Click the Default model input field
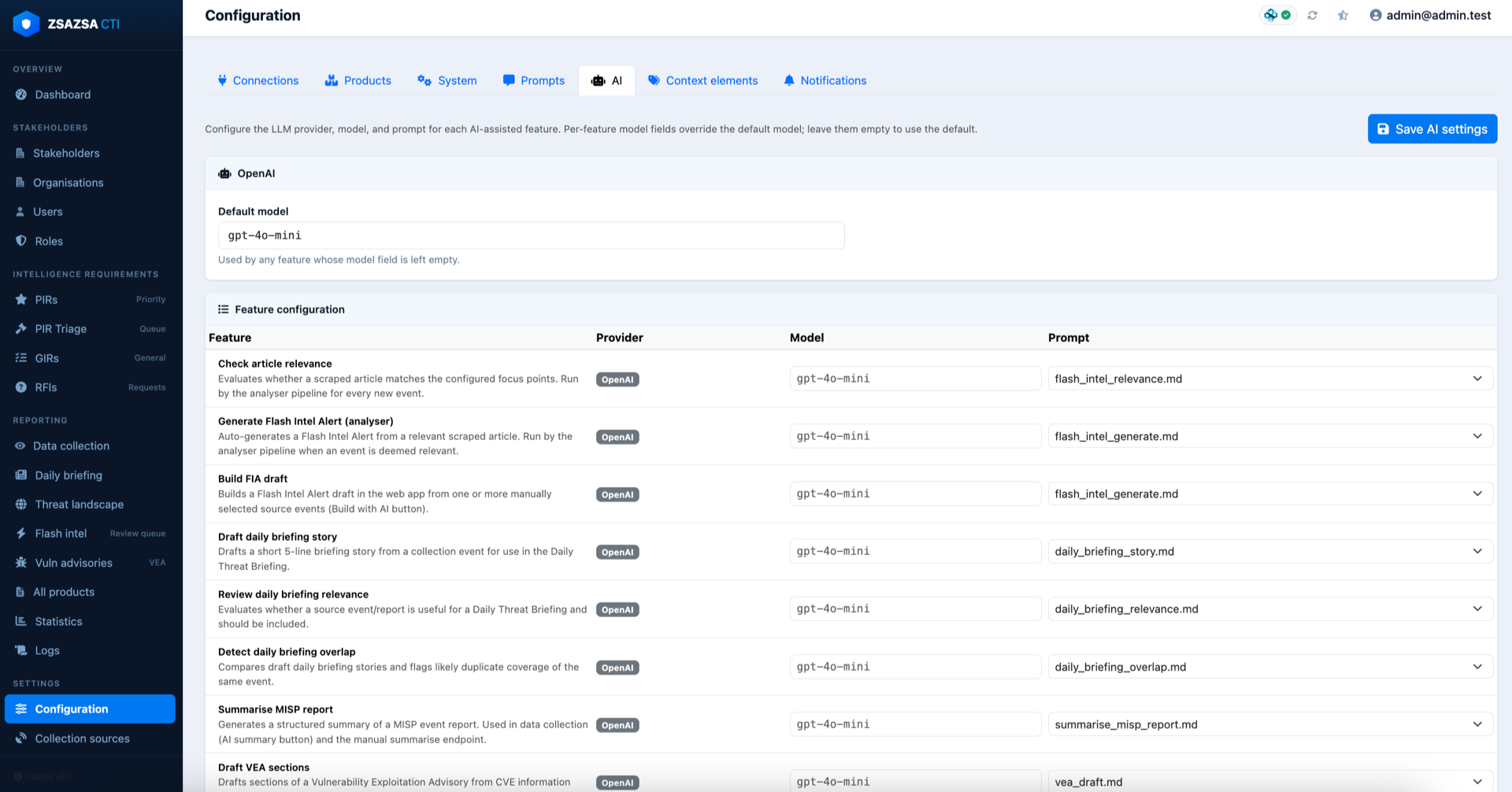The height and width of the screenshot is (792, 1512). (531, 235)
